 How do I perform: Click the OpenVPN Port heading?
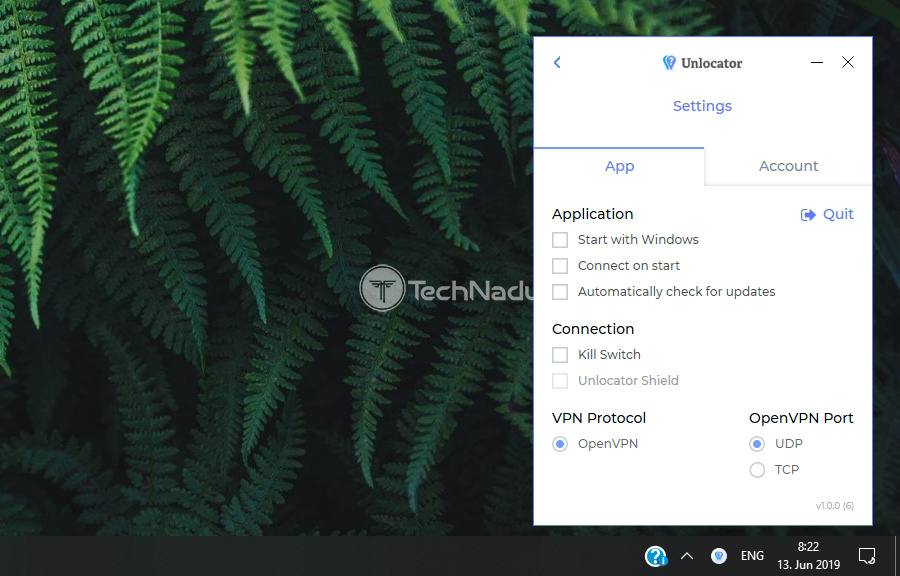[801, 418]
